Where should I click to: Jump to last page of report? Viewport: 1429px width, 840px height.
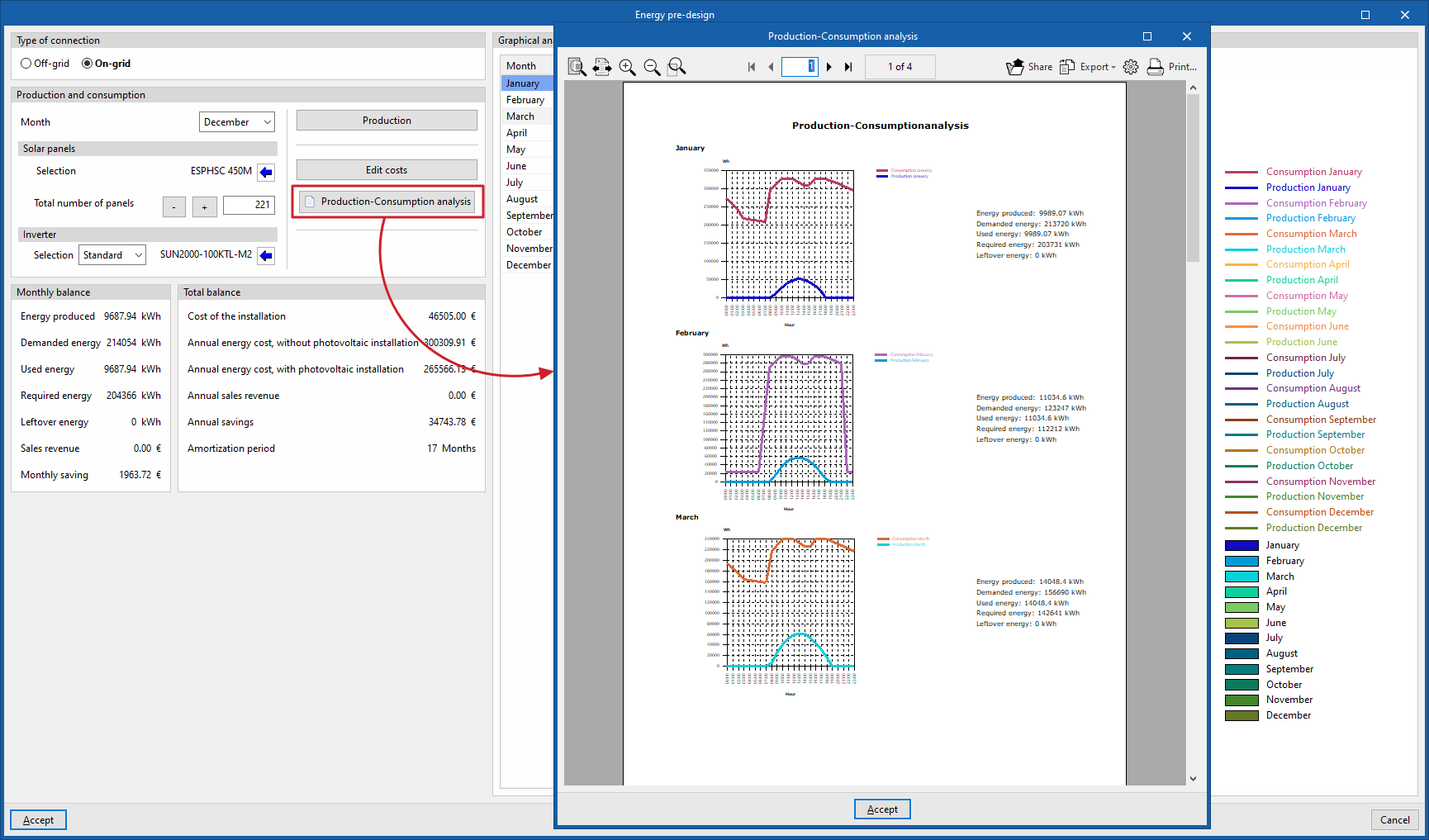[x=848, y=67]
